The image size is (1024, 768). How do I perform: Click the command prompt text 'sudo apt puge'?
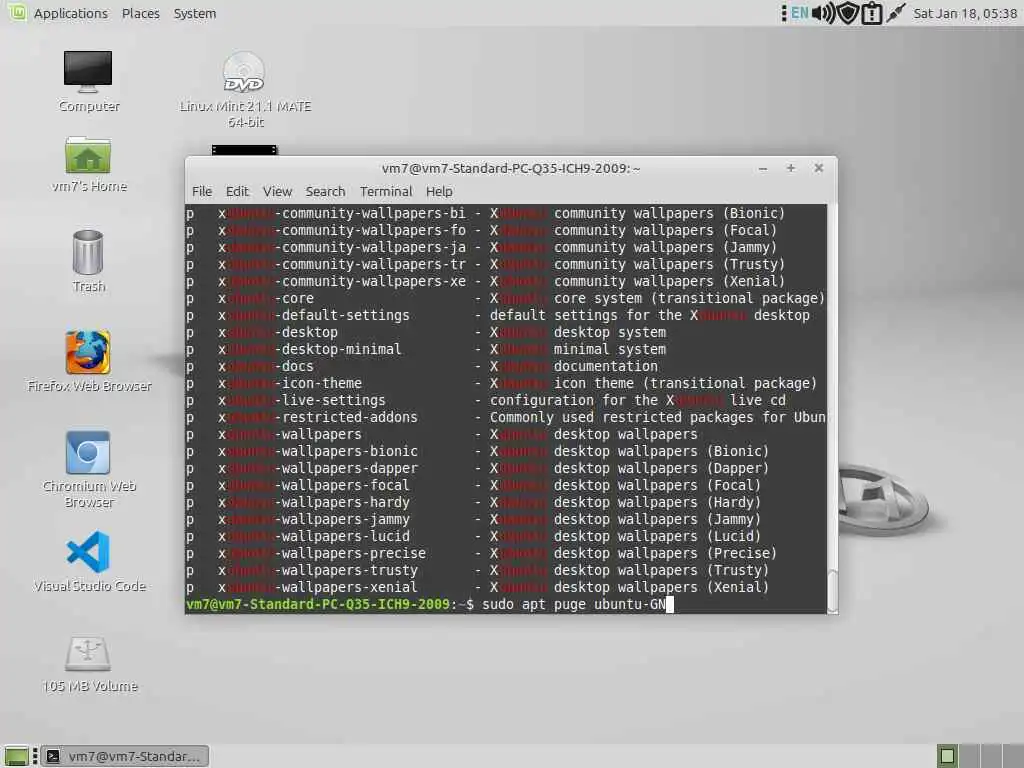(x=534, y=604)
